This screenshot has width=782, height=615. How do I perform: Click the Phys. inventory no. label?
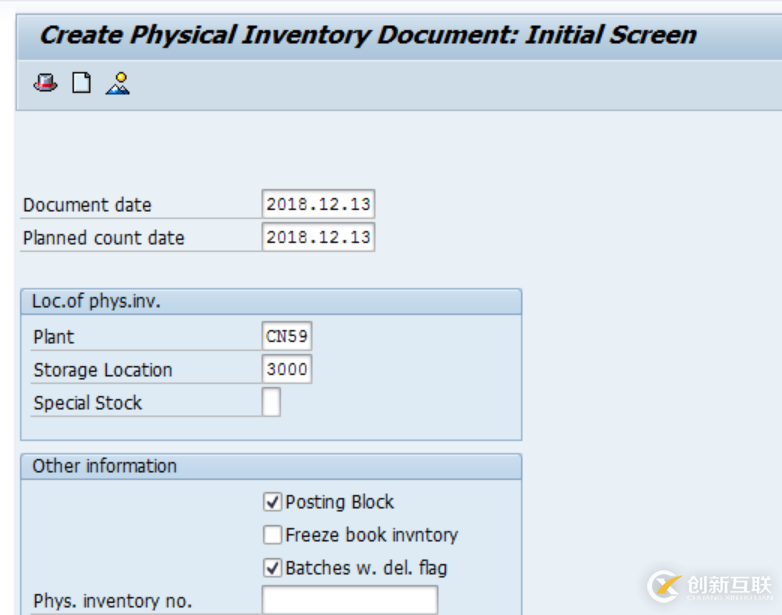click(x=113, y=601)
